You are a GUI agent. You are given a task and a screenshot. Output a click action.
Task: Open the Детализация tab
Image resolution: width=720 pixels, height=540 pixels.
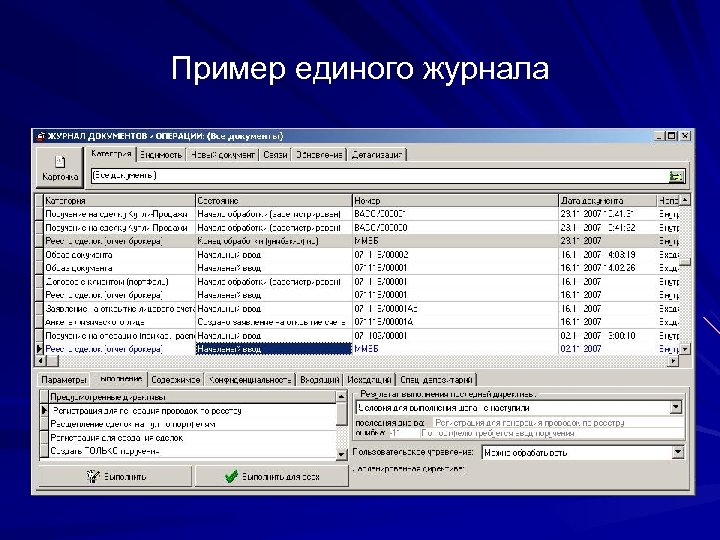click(377, 155)
